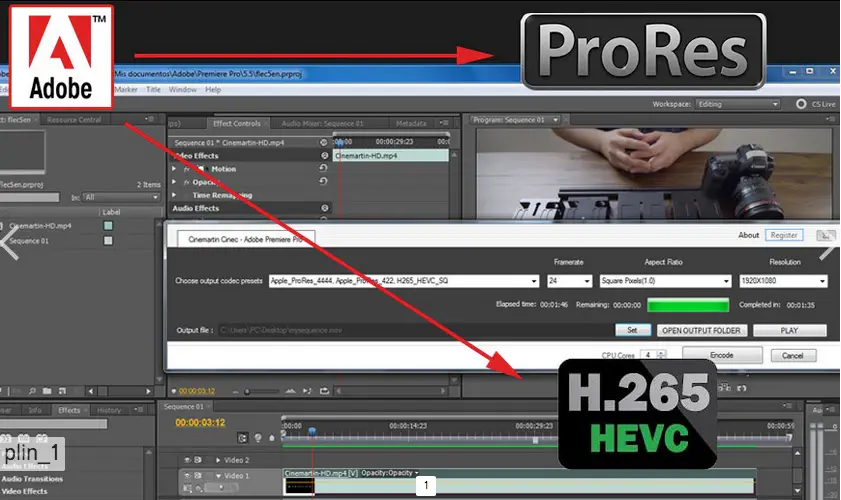Image resolution: width=841 pixels, height=500 pixels.
Task: Open the Window menu
Action: click(x=183, y=90)
